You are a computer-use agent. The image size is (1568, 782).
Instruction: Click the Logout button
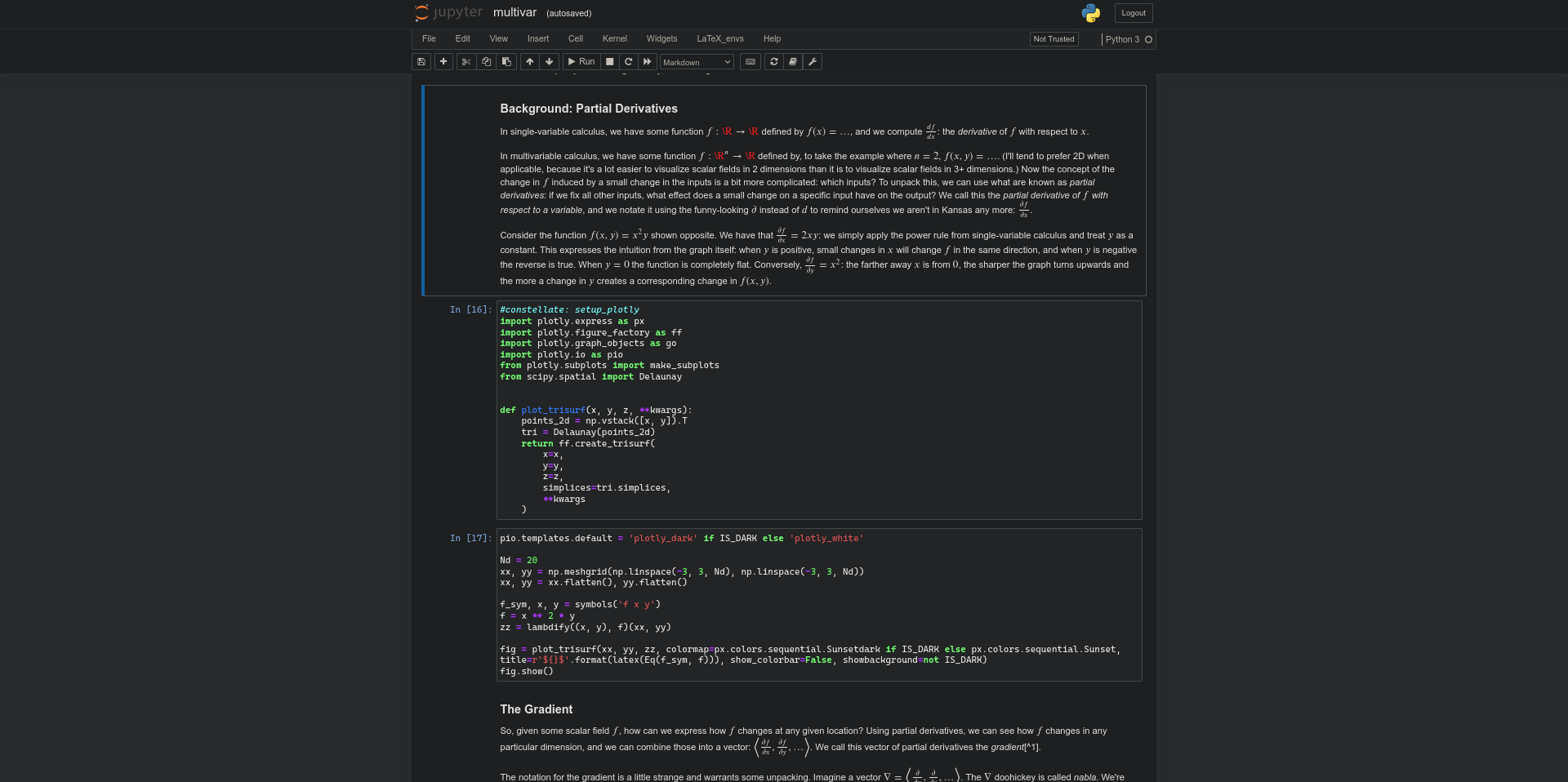(x=1133, y=13)
